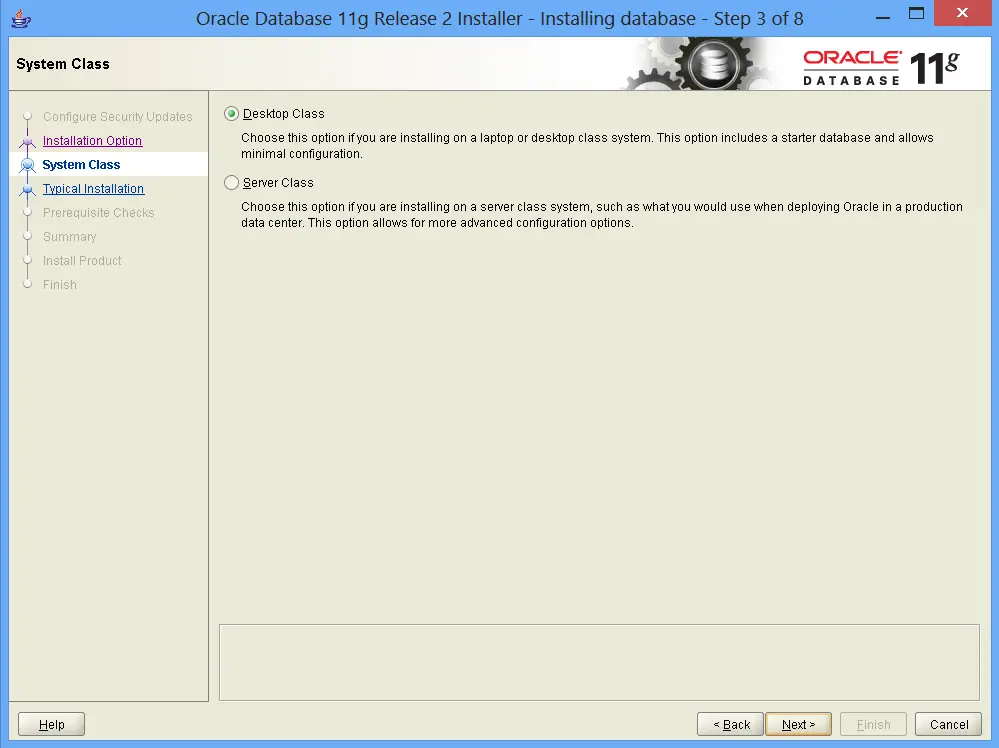Open the Help button
The height and width of the screenshot is (748, 999).
pyautogui.click(x=51, y=725)
